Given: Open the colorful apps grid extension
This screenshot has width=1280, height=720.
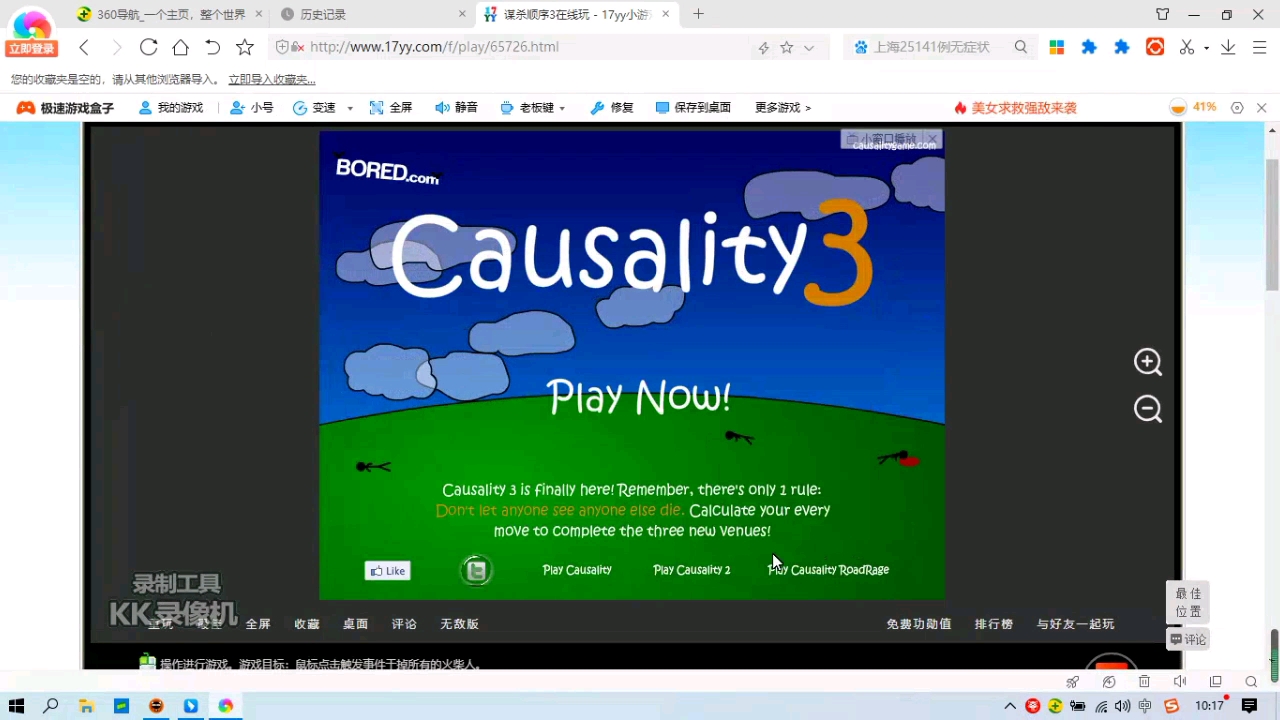Looking at the screenshot, I should (x=1056, y=47).
